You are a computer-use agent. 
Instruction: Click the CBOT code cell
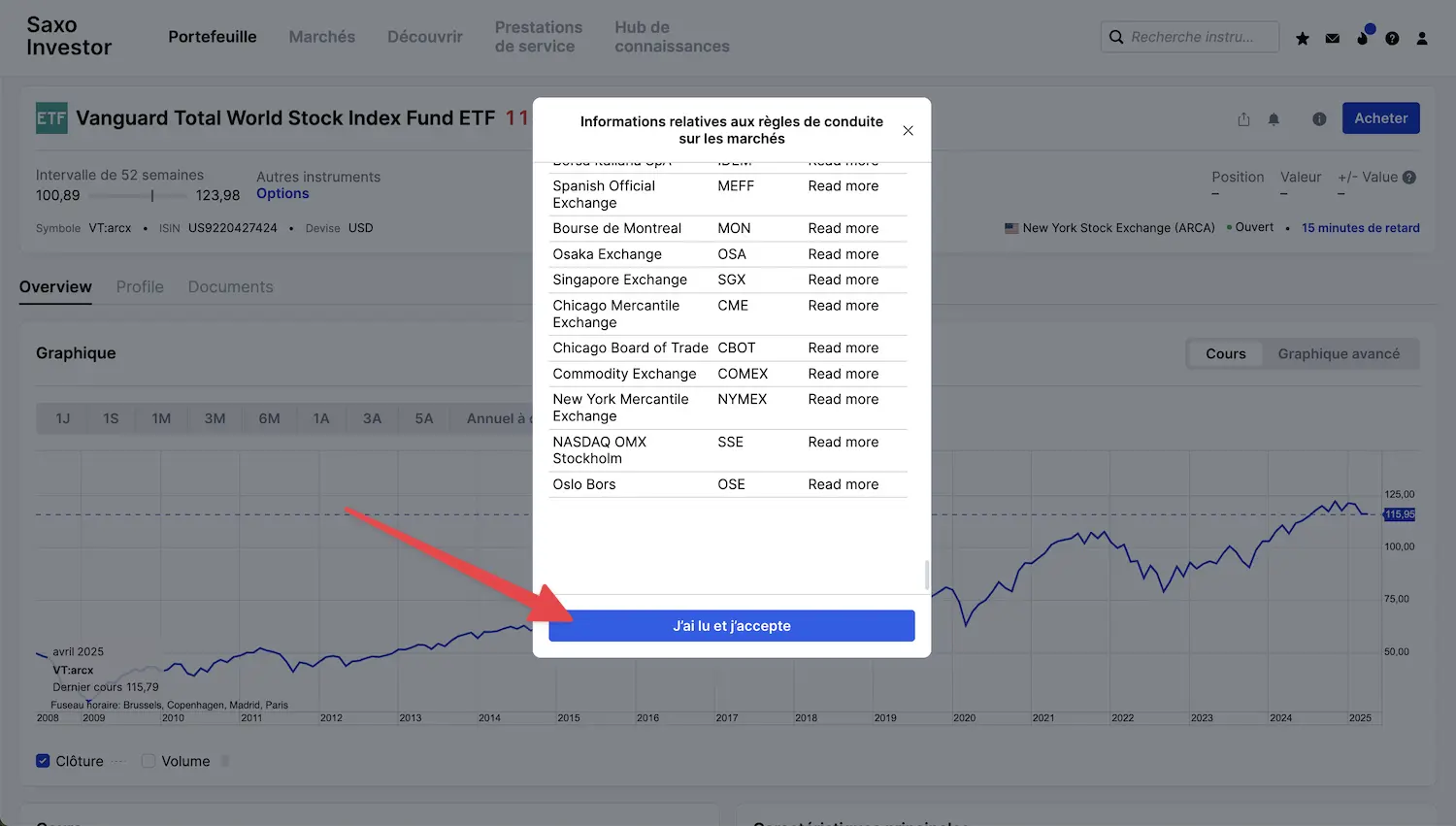[x=737, y=348]
